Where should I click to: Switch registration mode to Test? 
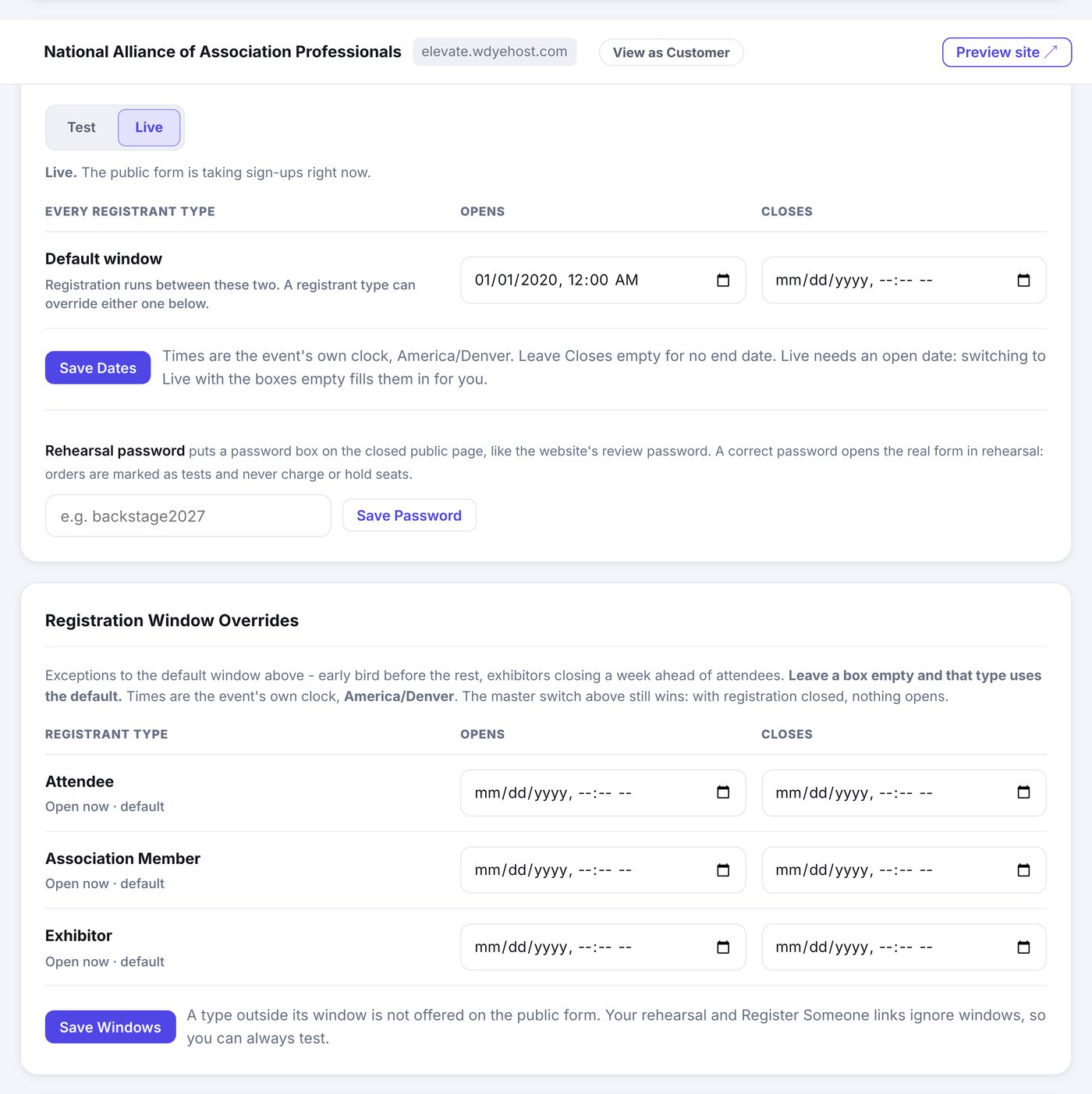(81, 127)
